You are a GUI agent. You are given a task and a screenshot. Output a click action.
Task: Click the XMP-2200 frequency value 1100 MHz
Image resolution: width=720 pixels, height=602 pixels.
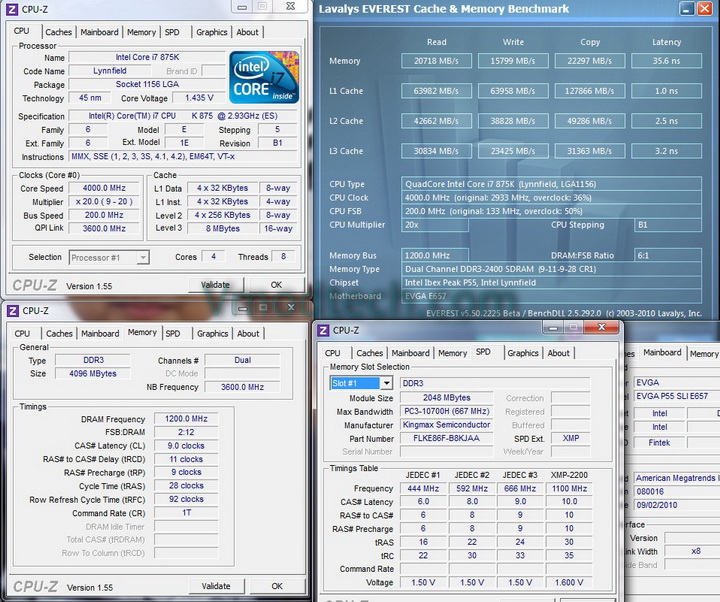point(569,489)
